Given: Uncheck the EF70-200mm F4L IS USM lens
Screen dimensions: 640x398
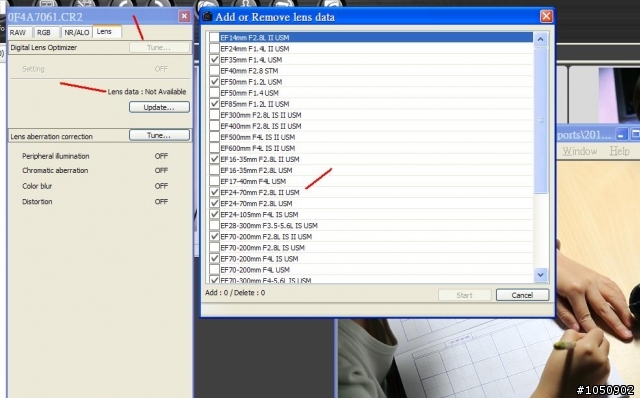Looking at the screenshot, I should pyautogui.click(x=214, y=258).
